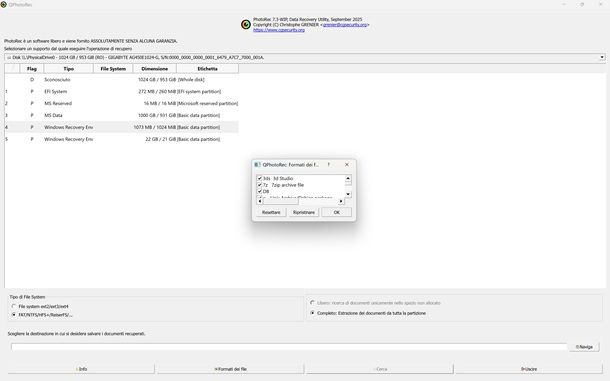The image size is (610, 381).
Task: Close the Formati dei file dialog
Action: 347,165
